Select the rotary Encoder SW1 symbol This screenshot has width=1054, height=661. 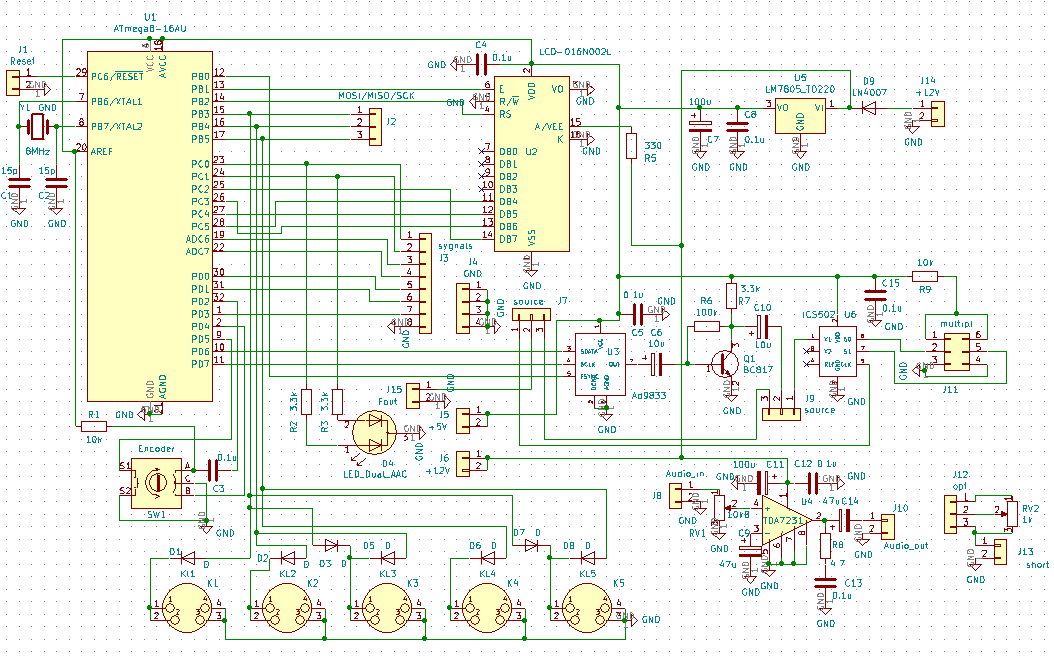click(153, 481)
